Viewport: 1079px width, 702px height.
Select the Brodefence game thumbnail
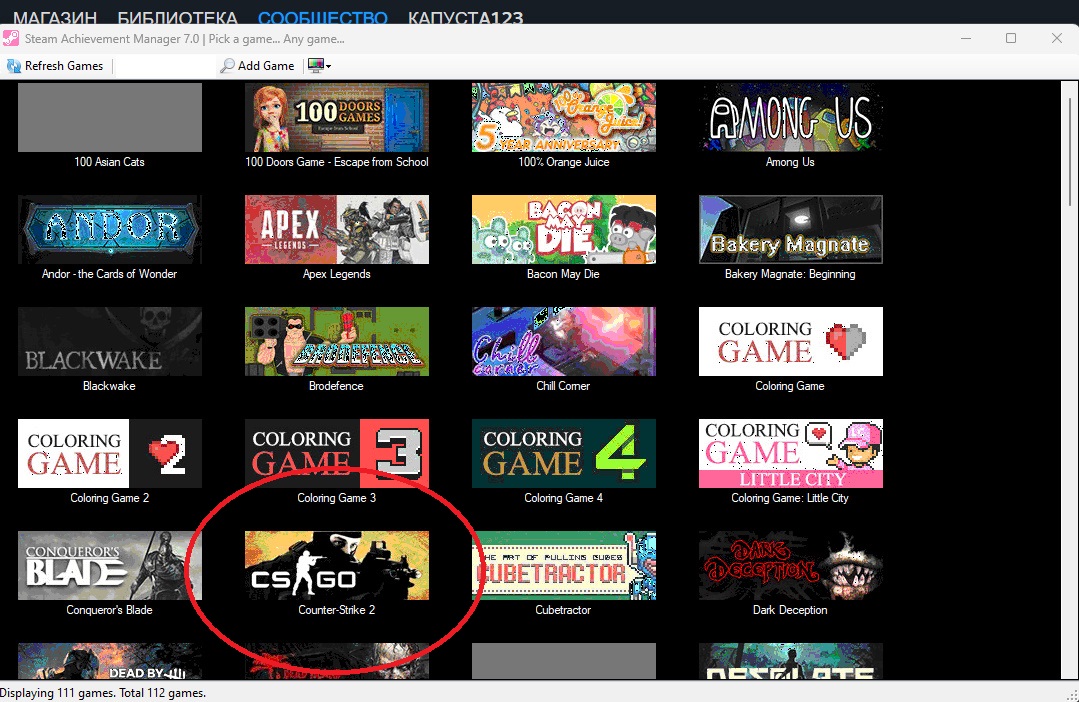click(x=337, y=341)
